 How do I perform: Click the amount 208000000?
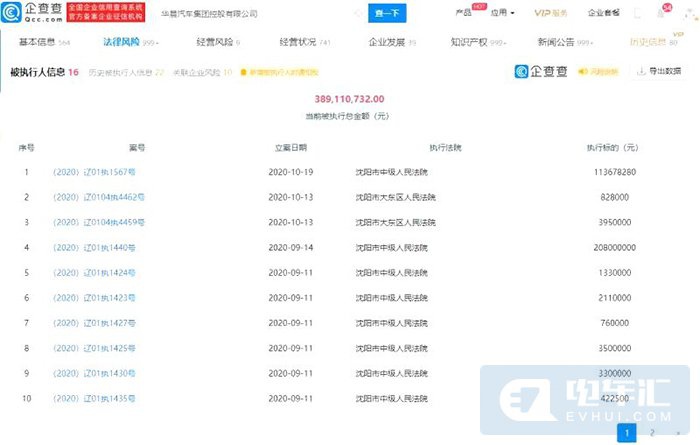pyautogui.click(x=615, y=247)
